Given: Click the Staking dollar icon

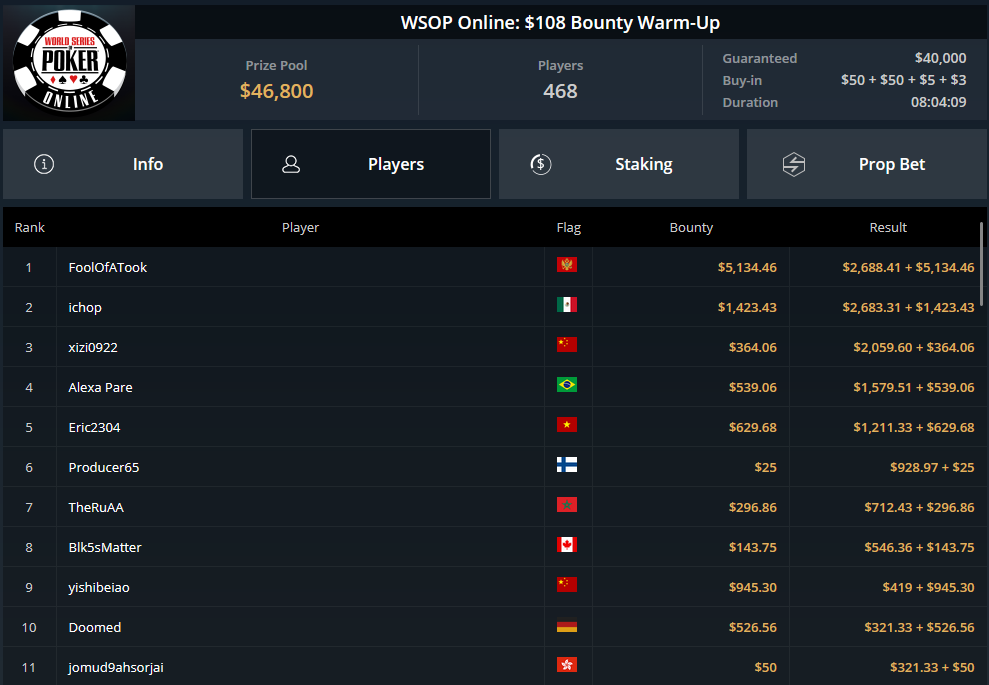Looking at the screenshot, I should click(x=541, y=164).
